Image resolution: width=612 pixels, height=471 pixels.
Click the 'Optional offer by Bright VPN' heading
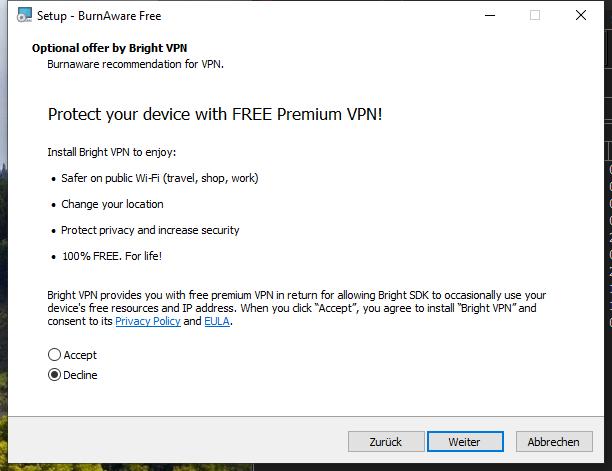pyautogui.click(x=110, y=48)
